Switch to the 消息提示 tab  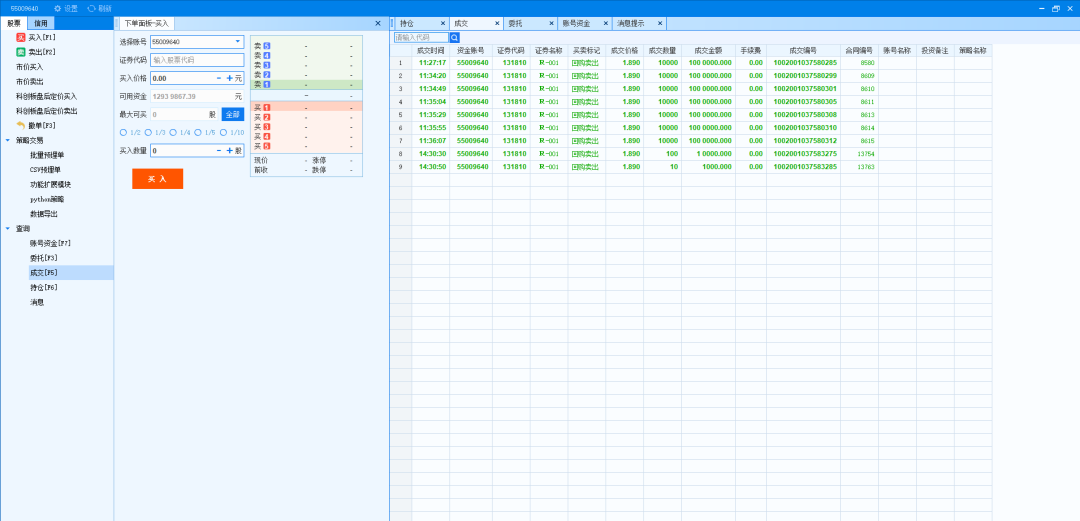click(x=630, y=23)
